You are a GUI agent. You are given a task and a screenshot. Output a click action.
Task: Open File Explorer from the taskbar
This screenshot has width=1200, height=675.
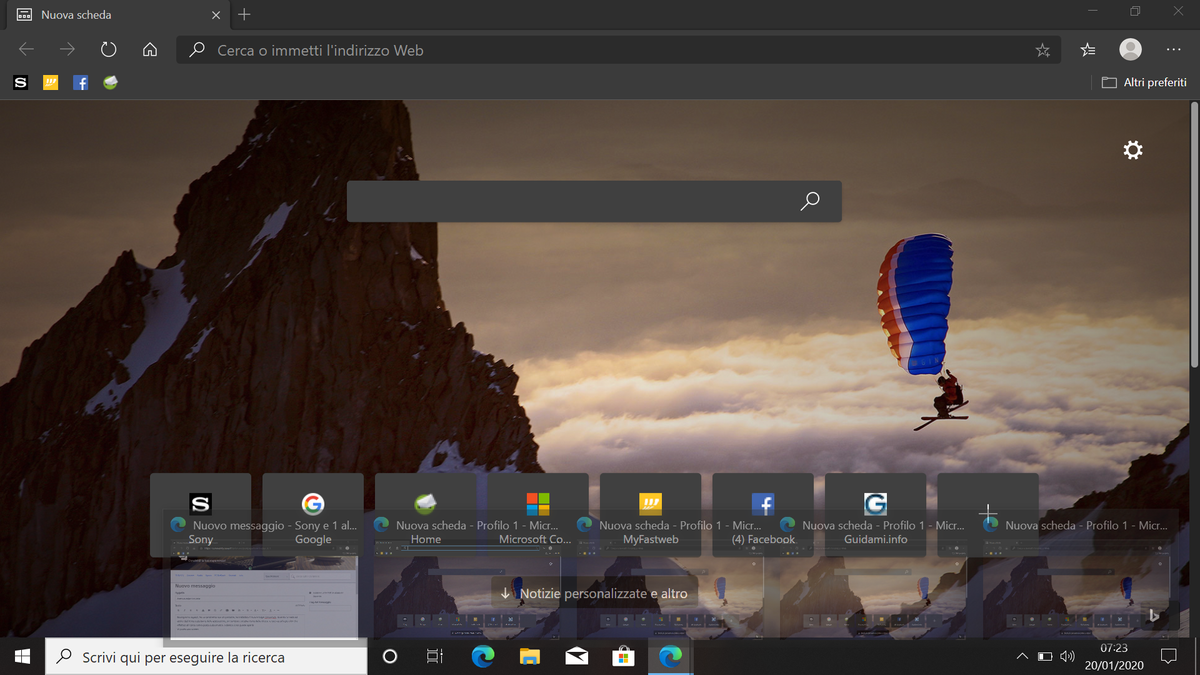pos(529,656)
